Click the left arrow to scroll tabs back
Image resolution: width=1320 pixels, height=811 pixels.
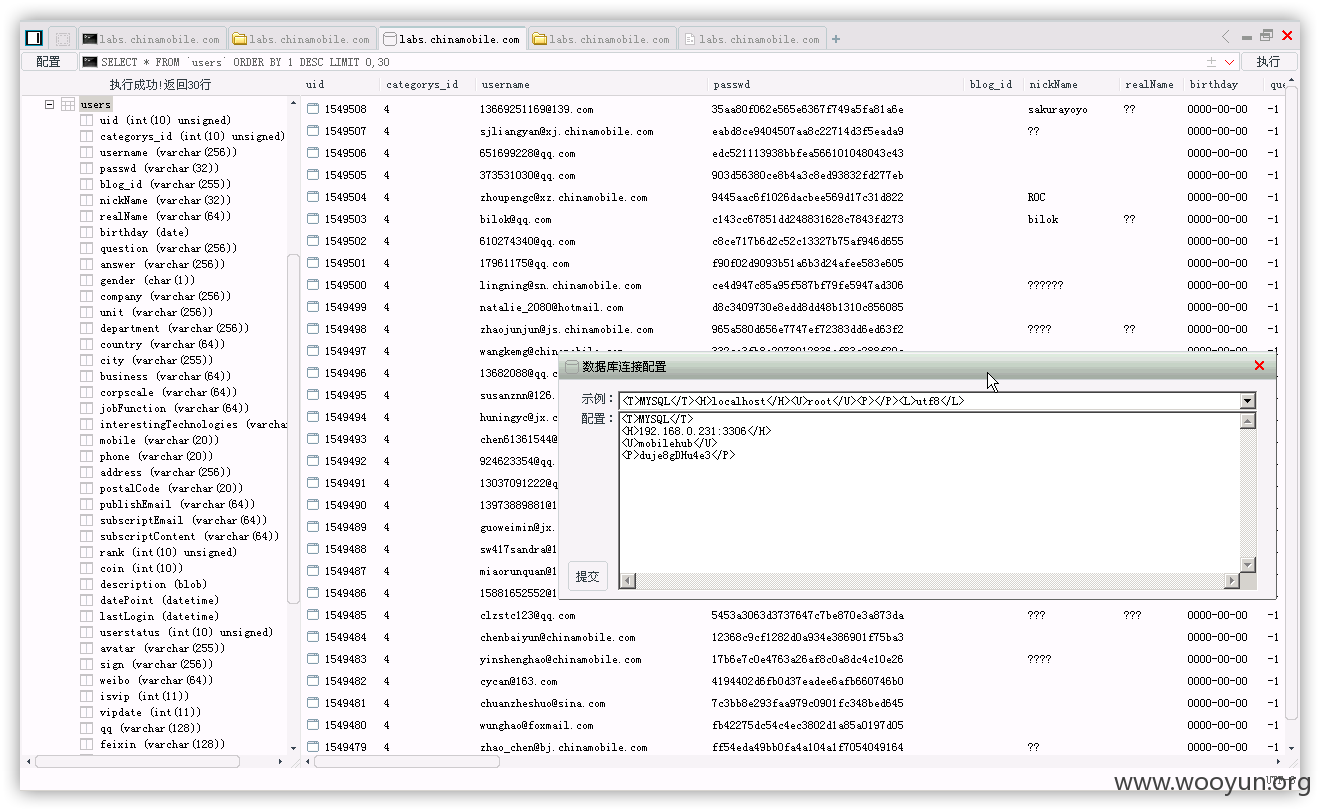[1226, 37]
